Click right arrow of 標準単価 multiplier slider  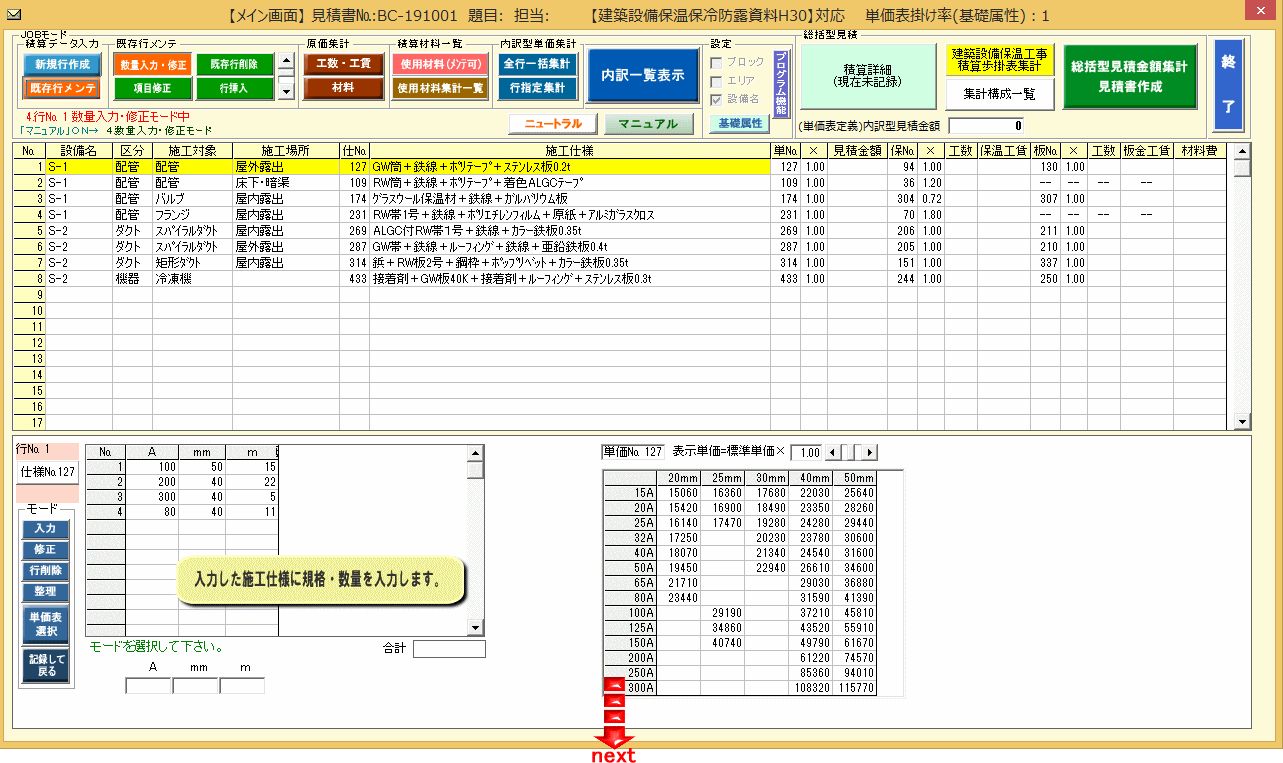tap(869, 453)
